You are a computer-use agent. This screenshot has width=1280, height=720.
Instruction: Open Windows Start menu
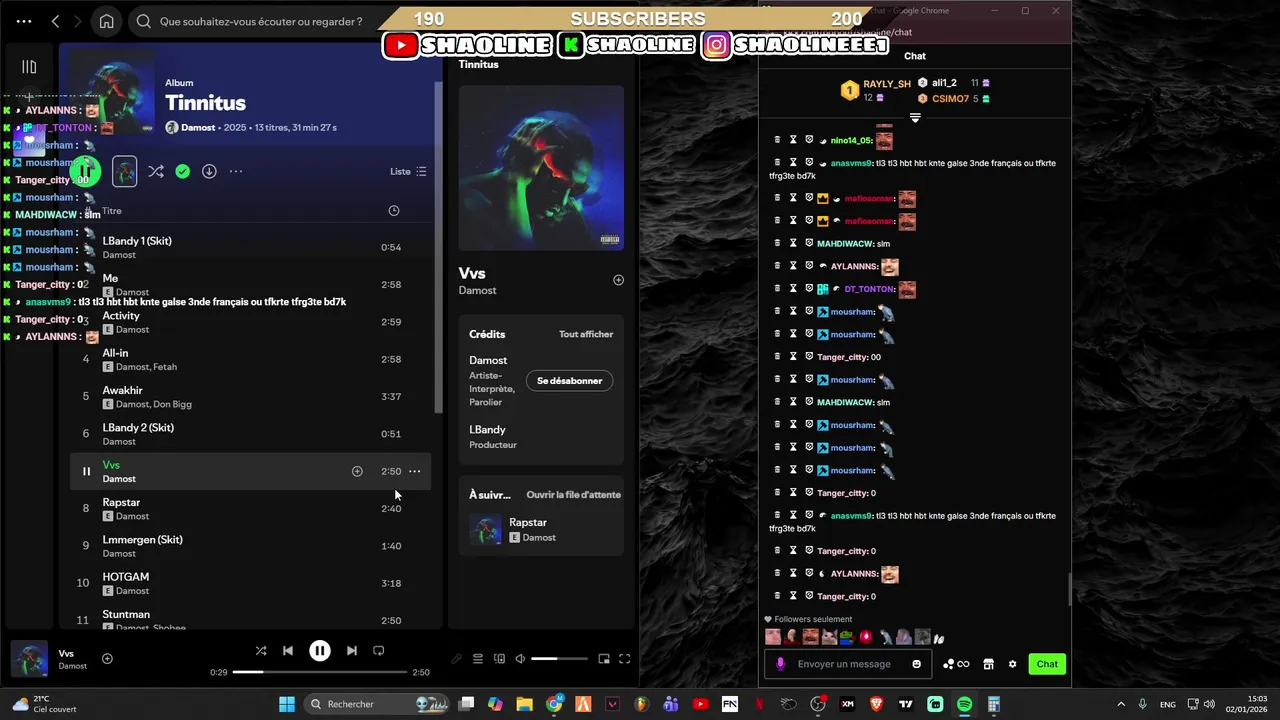pyautogui.click(x=287, y=704)
